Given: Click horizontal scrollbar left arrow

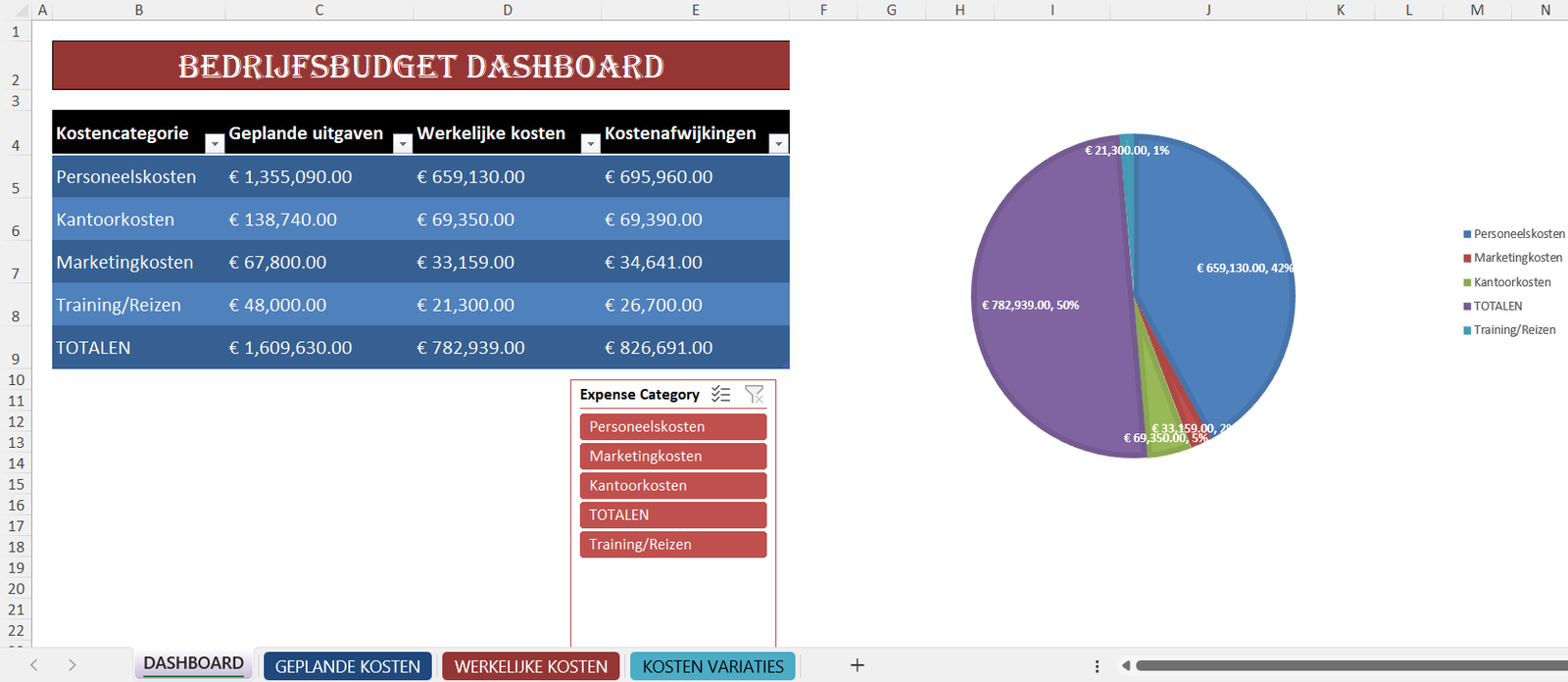Looking at the screenshot, I should coord(1126,666).
